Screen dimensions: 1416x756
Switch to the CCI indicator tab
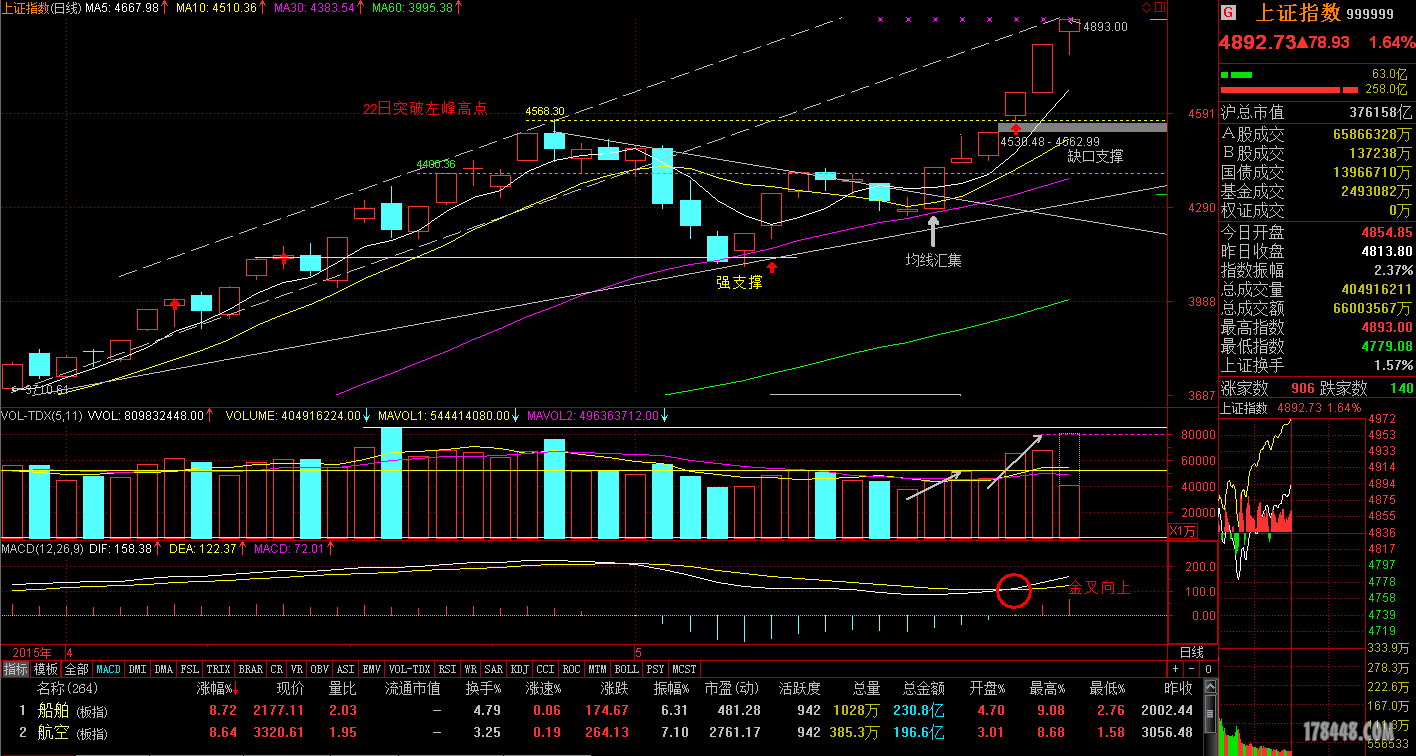(x=546, y=669)
